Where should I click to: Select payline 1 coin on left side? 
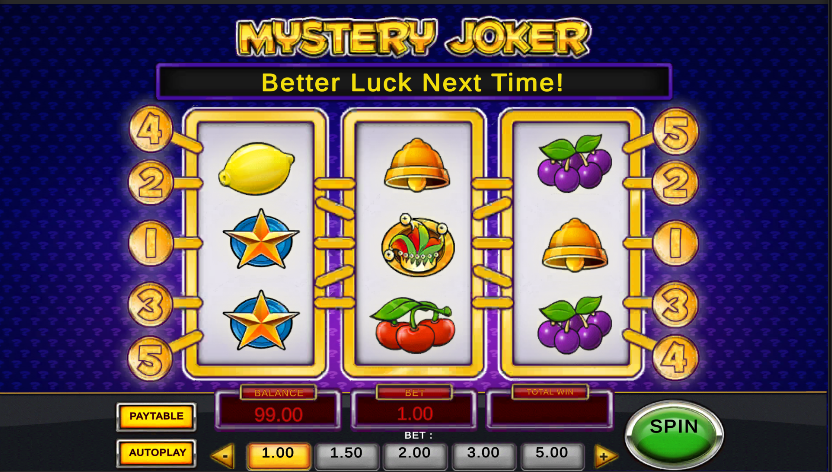point(151,243)
